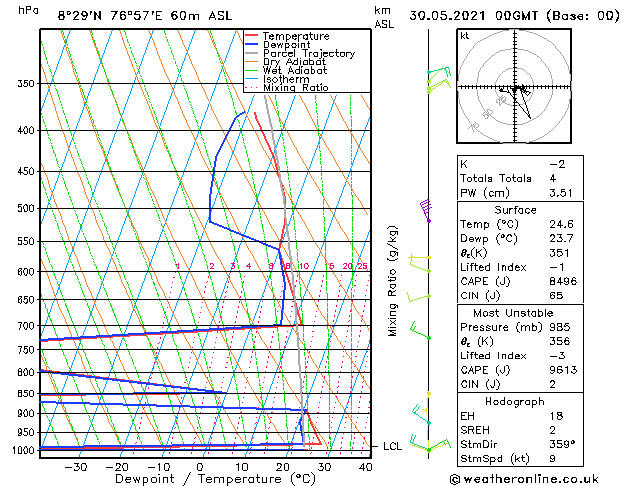Click the blue Dewpoint legend line swatch
629x486 pixels.
click(252, 44)
